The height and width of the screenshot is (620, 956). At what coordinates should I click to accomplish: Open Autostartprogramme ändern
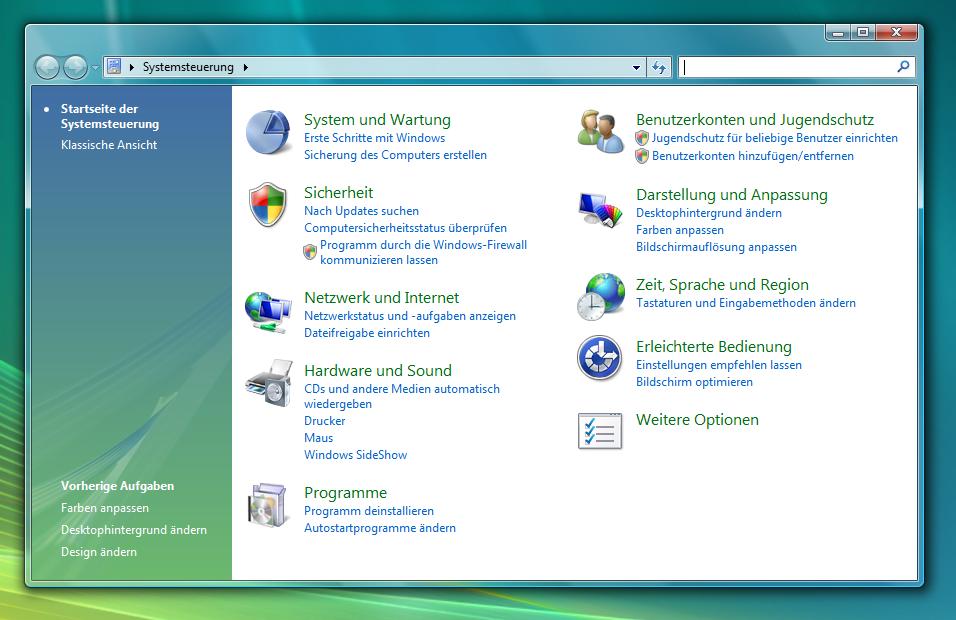pyautogui.click(x=379, y=528)
